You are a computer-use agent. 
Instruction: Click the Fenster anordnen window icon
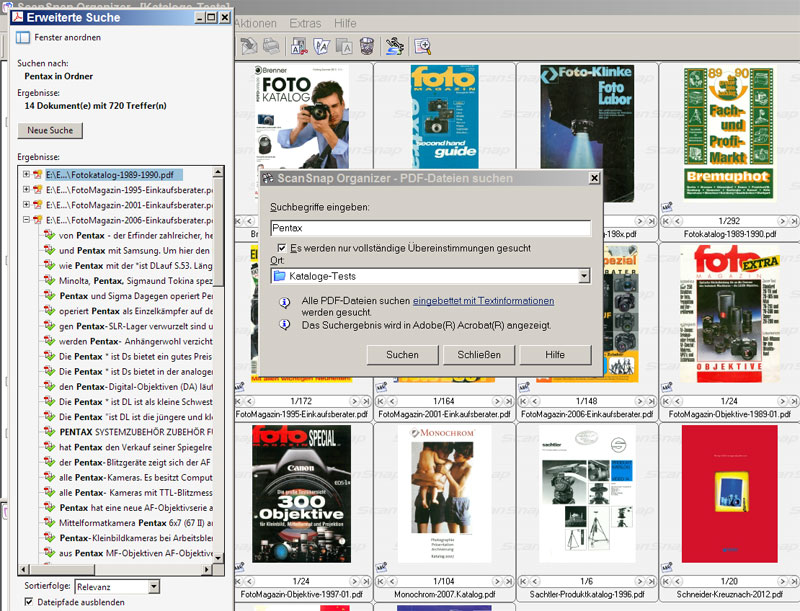click(25, 38)
